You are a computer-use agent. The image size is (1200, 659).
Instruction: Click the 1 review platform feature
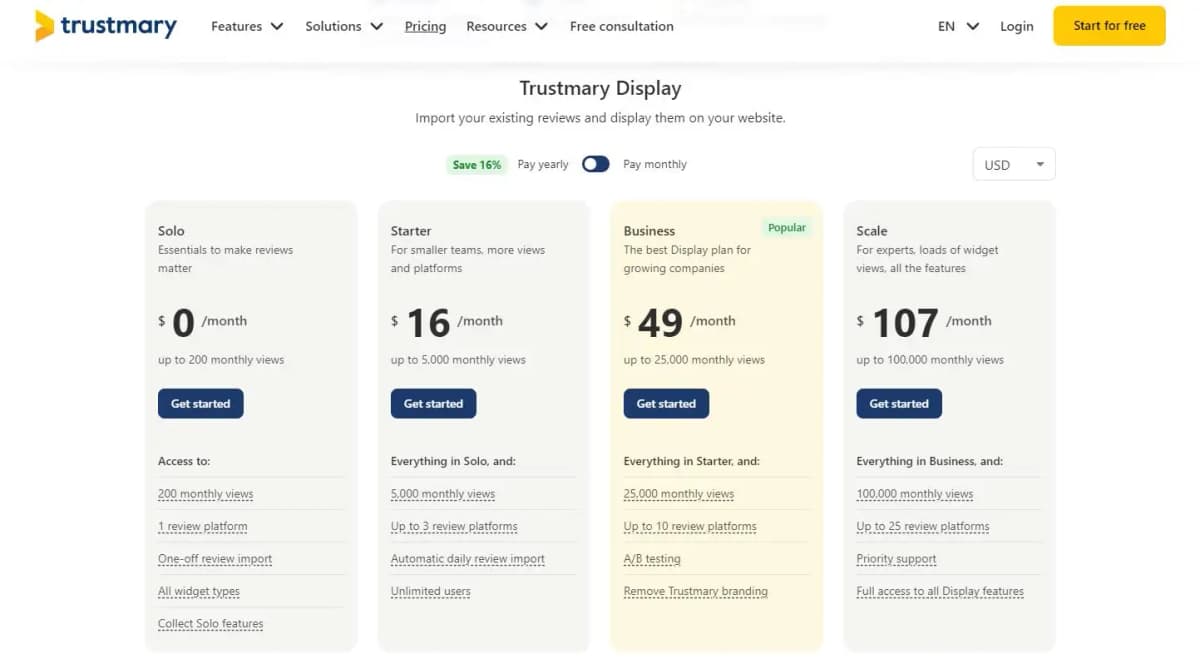click(x=202, y=526)
